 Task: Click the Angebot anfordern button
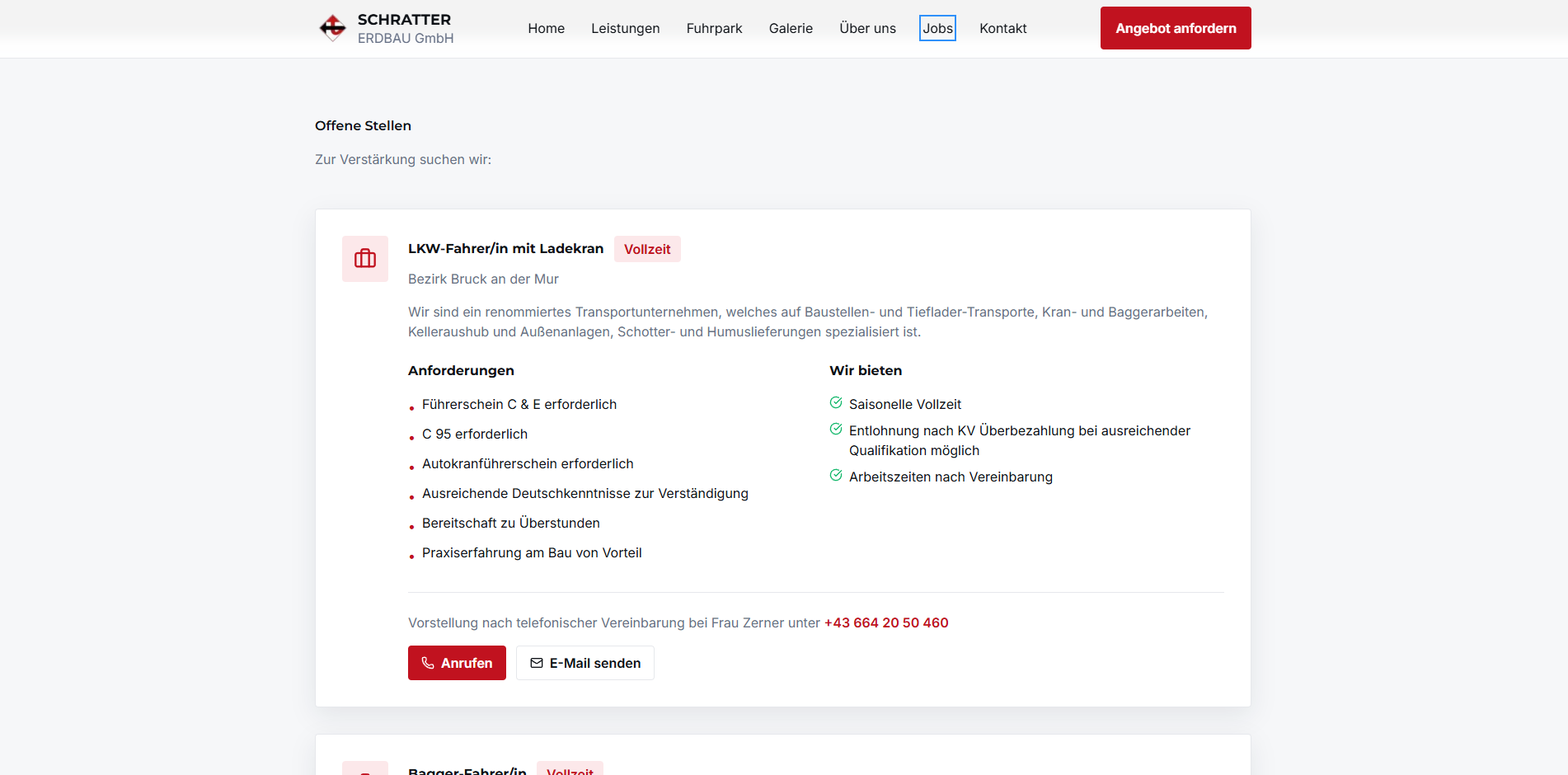click(x=1176, y=28)
